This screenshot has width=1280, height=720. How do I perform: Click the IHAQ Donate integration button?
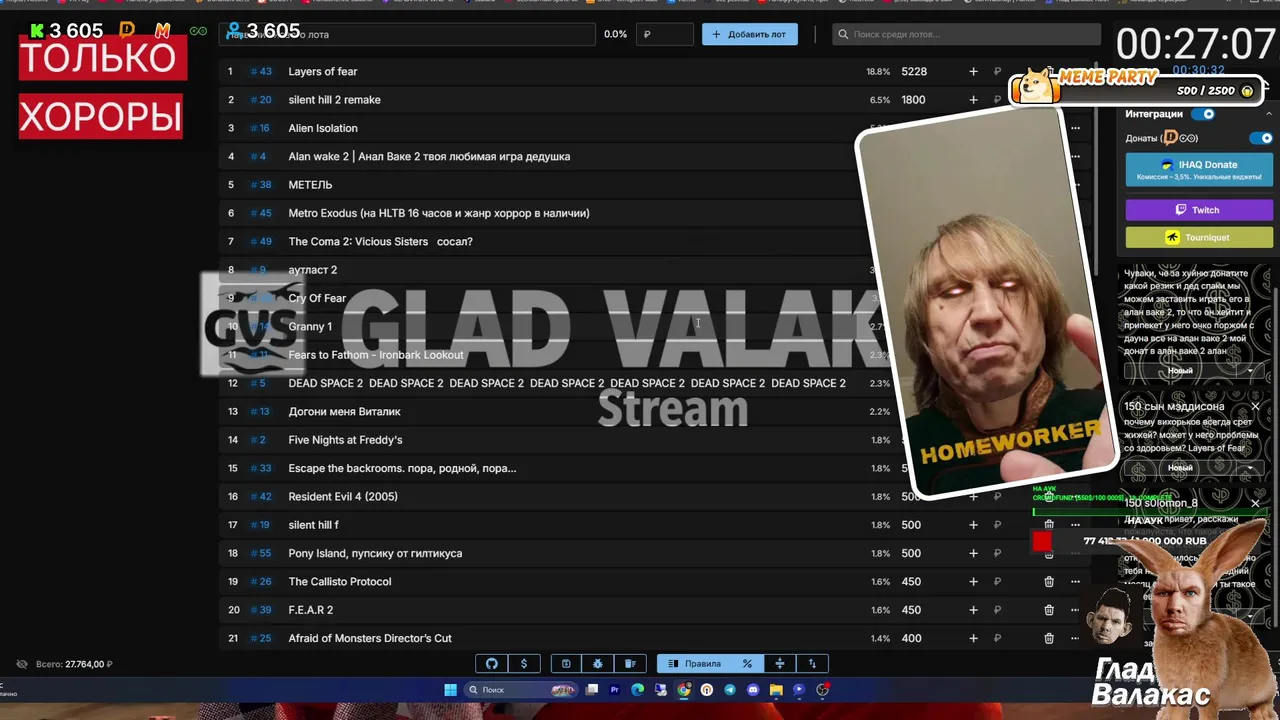1199,170
